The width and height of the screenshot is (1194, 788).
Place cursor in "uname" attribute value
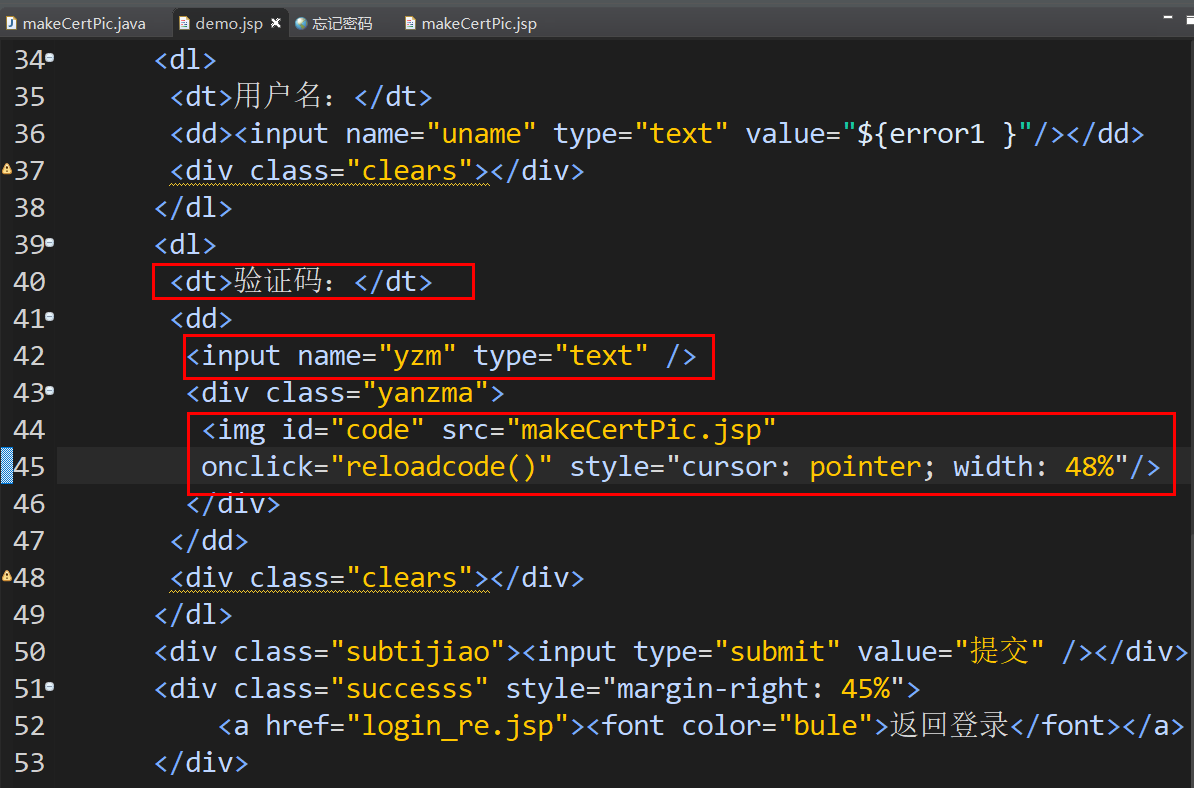point(480,134)
